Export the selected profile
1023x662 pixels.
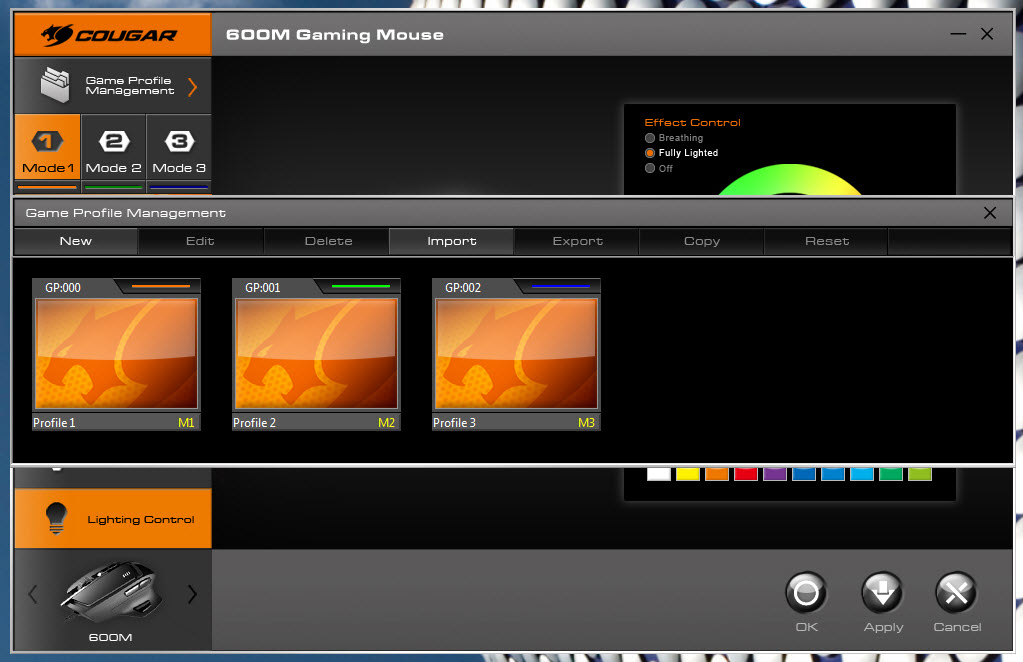(x=577, y=241)
